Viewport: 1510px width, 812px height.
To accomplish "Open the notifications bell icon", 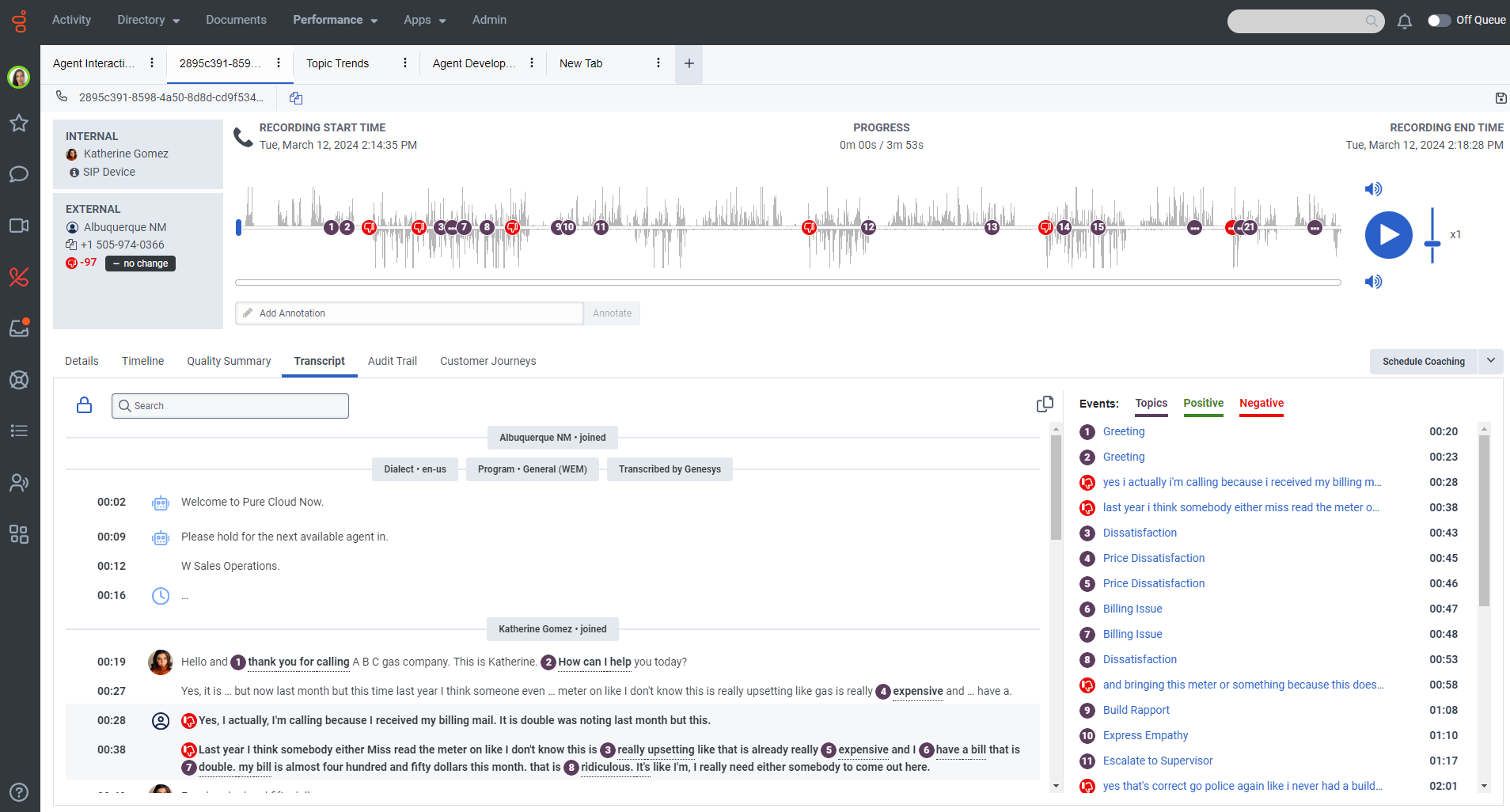I will (x=1405, y=21).
